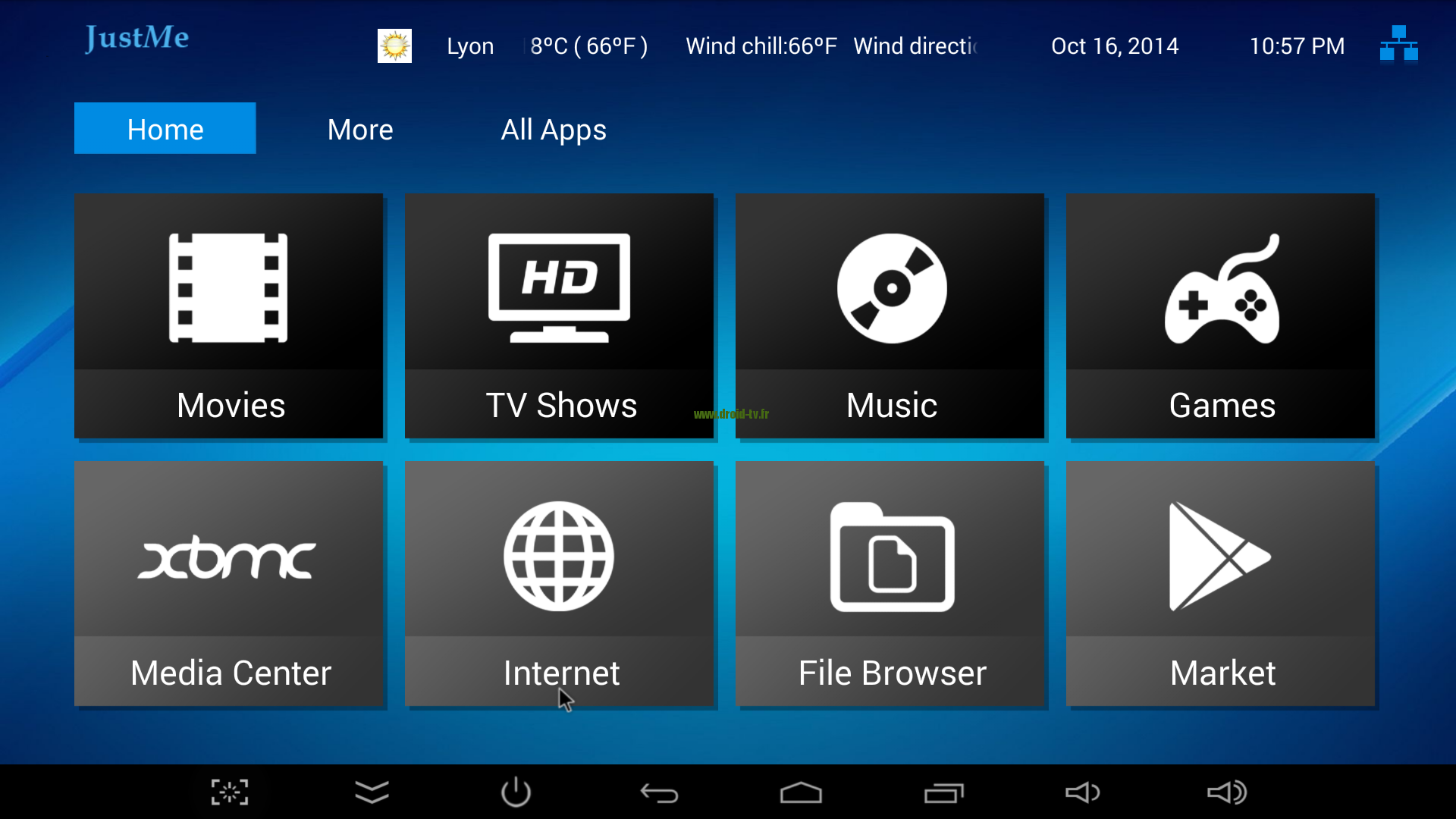The height and width of the screenshot is (819, 1456).
Task: Select the More tab
Action: 360,129
